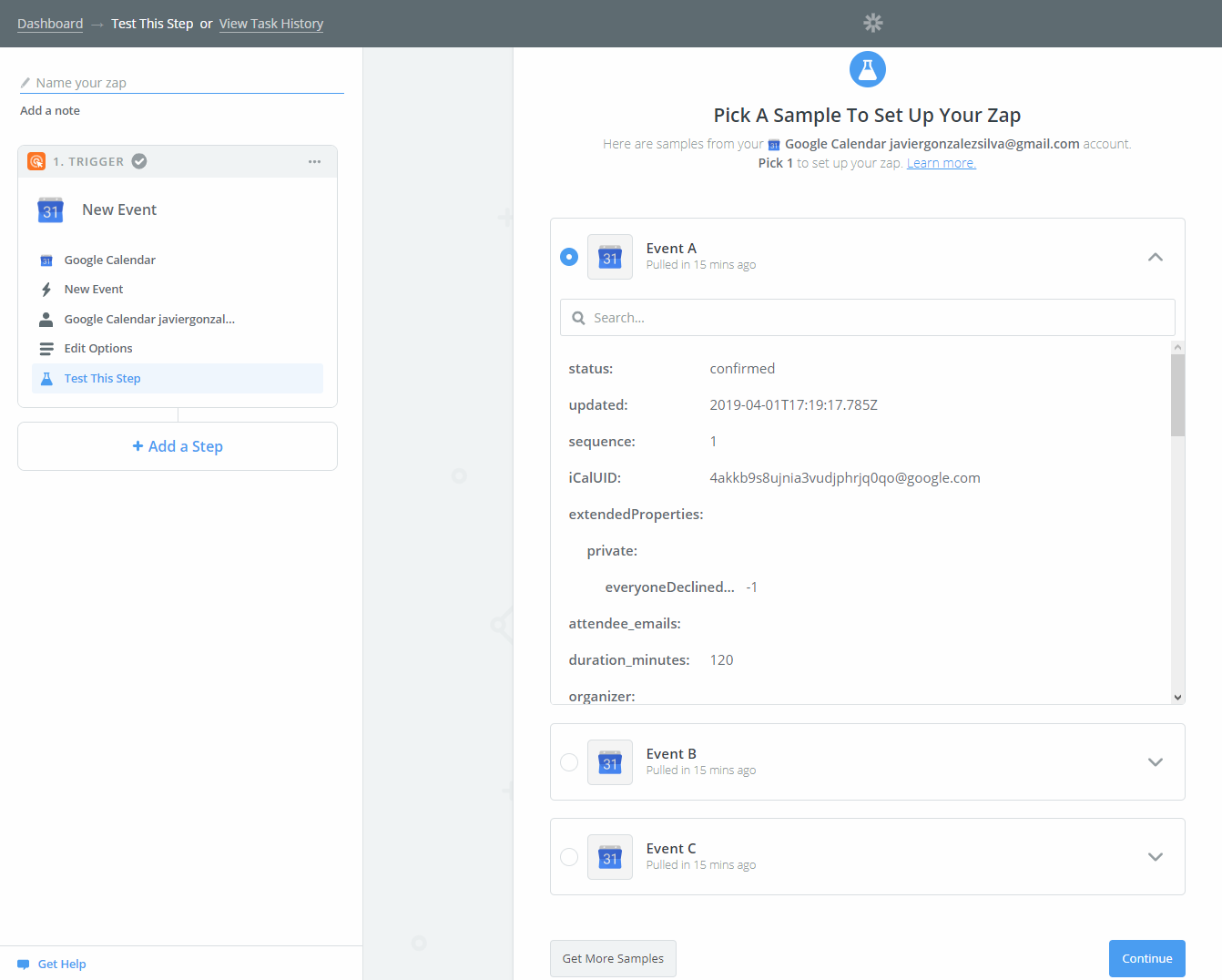Click the orange trigger step icon
The height and width of the screenshot is (980, 1222).
point(36,161)
